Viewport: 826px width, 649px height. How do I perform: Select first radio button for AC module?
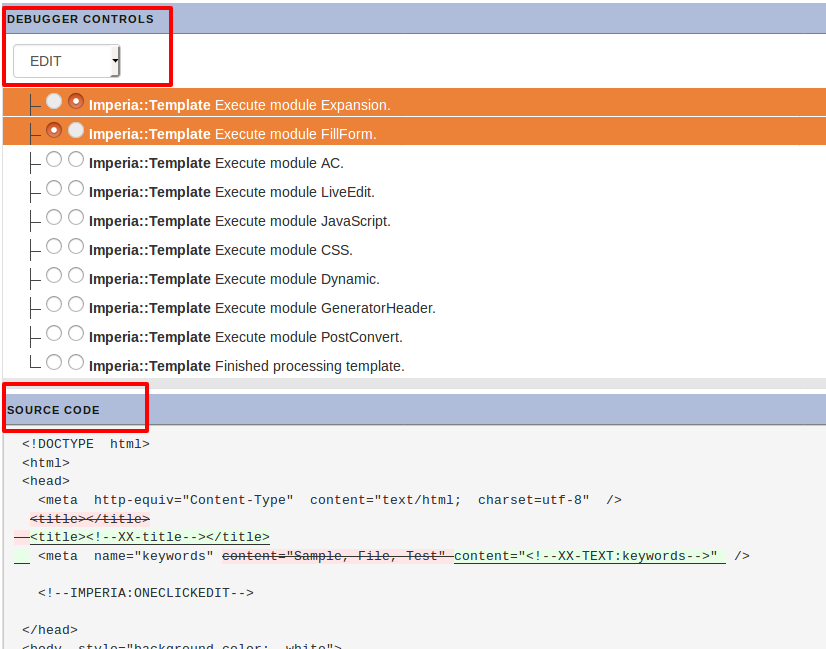click(x=54, y=159)
